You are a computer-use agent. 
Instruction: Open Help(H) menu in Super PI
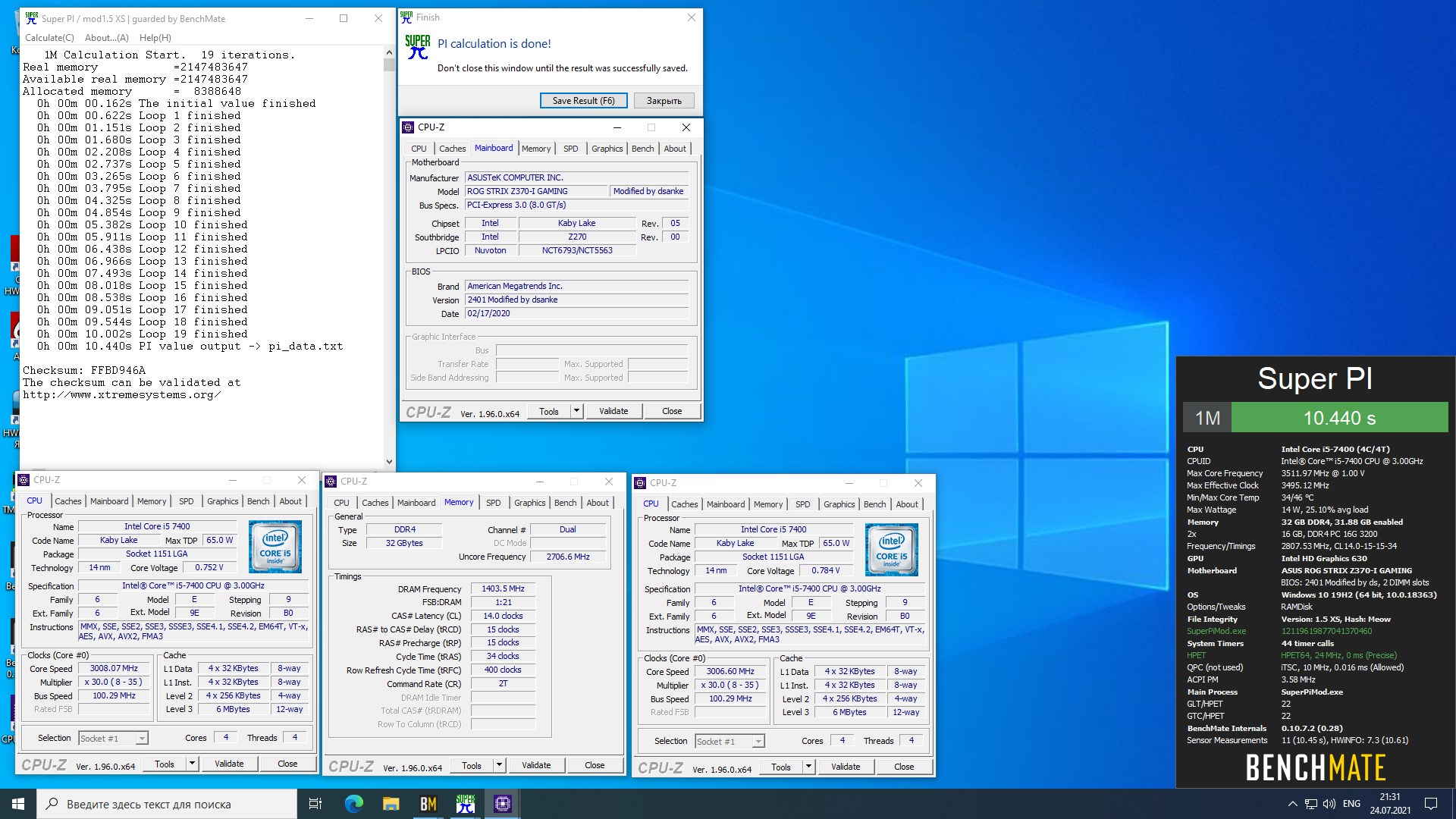(x=155, y=37)
